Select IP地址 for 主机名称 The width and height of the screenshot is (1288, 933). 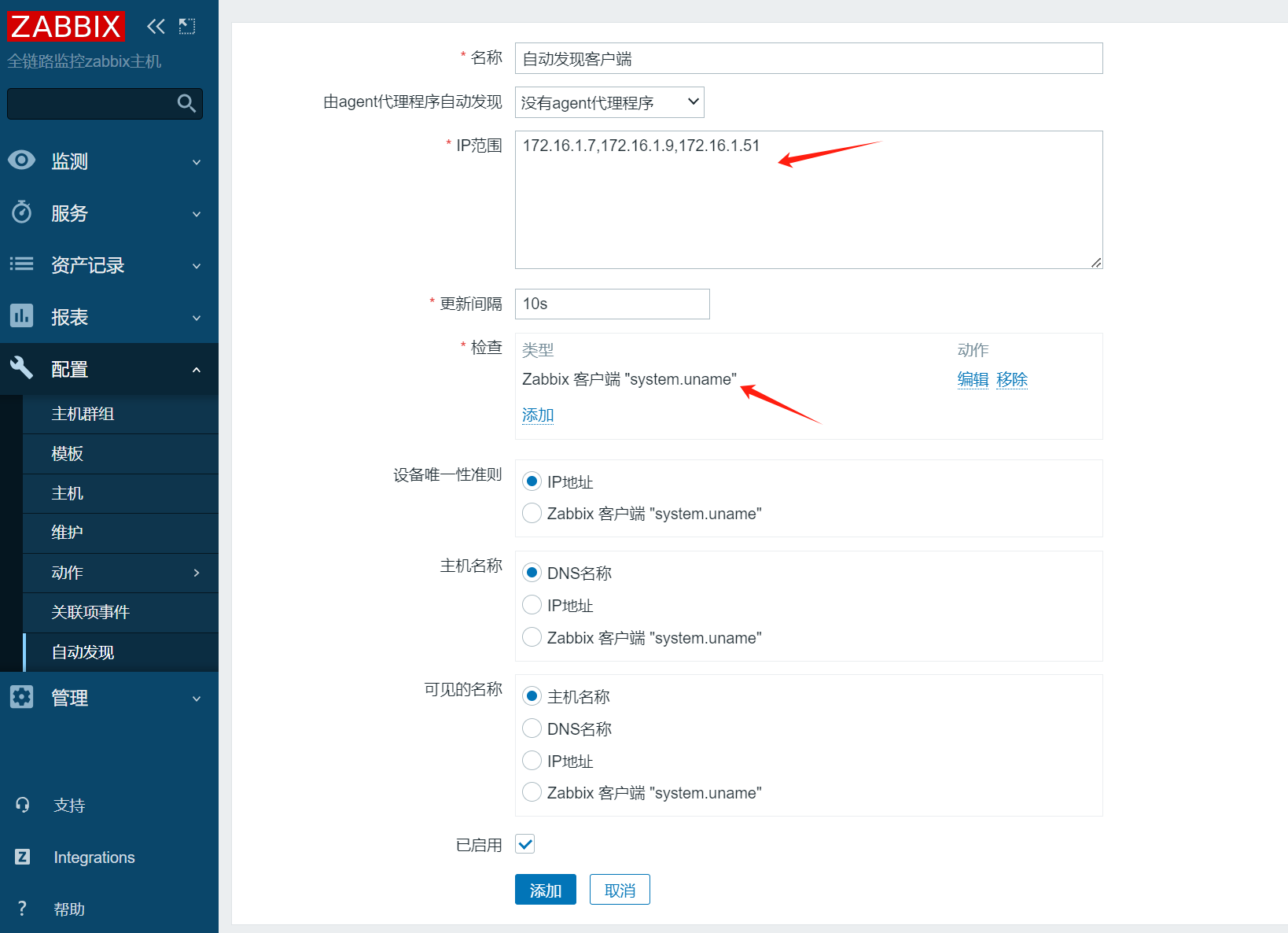tap(532, 604)
